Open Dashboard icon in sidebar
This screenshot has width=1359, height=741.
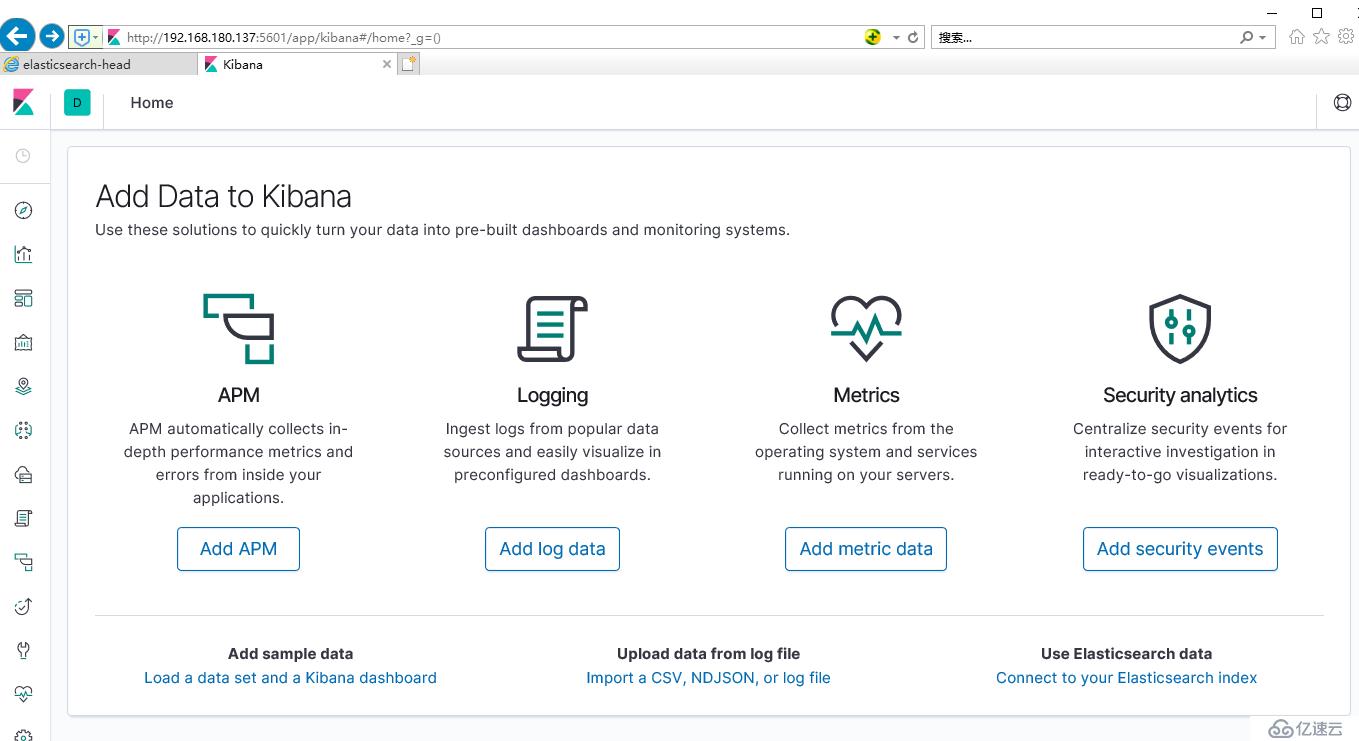(23, 298)
